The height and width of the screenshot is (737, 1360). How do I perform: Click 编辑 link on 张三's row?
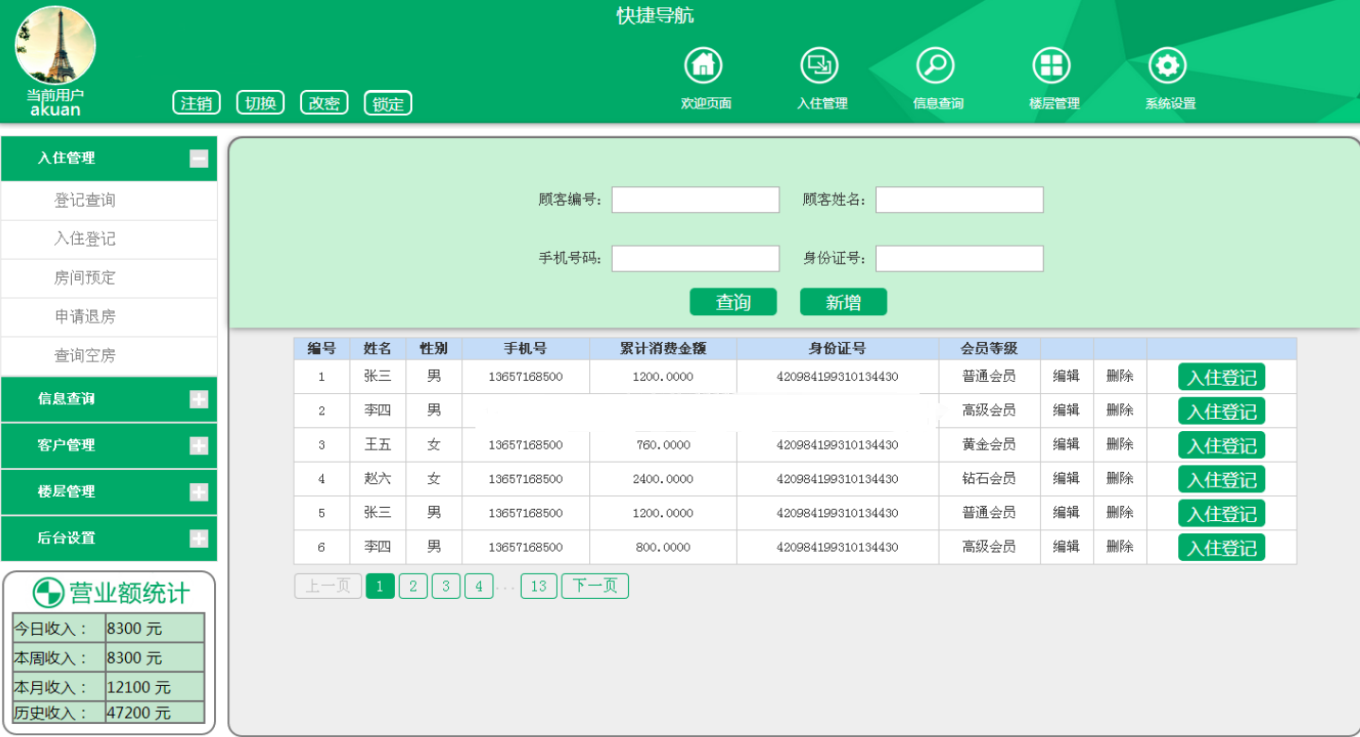pos(1066,377)
